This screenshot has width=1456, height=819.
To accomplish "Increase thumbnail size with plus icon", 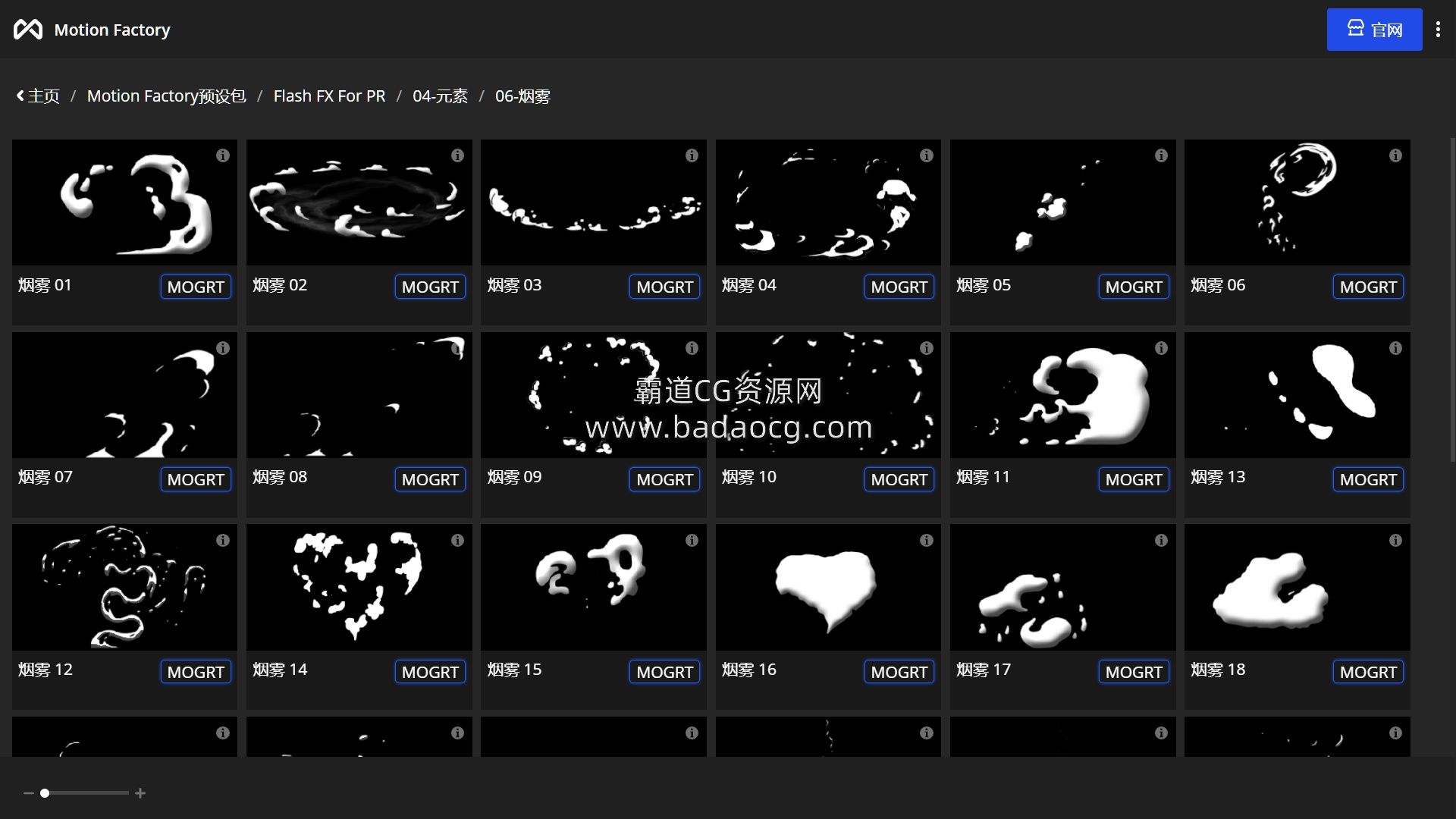I will pos(140,793).
